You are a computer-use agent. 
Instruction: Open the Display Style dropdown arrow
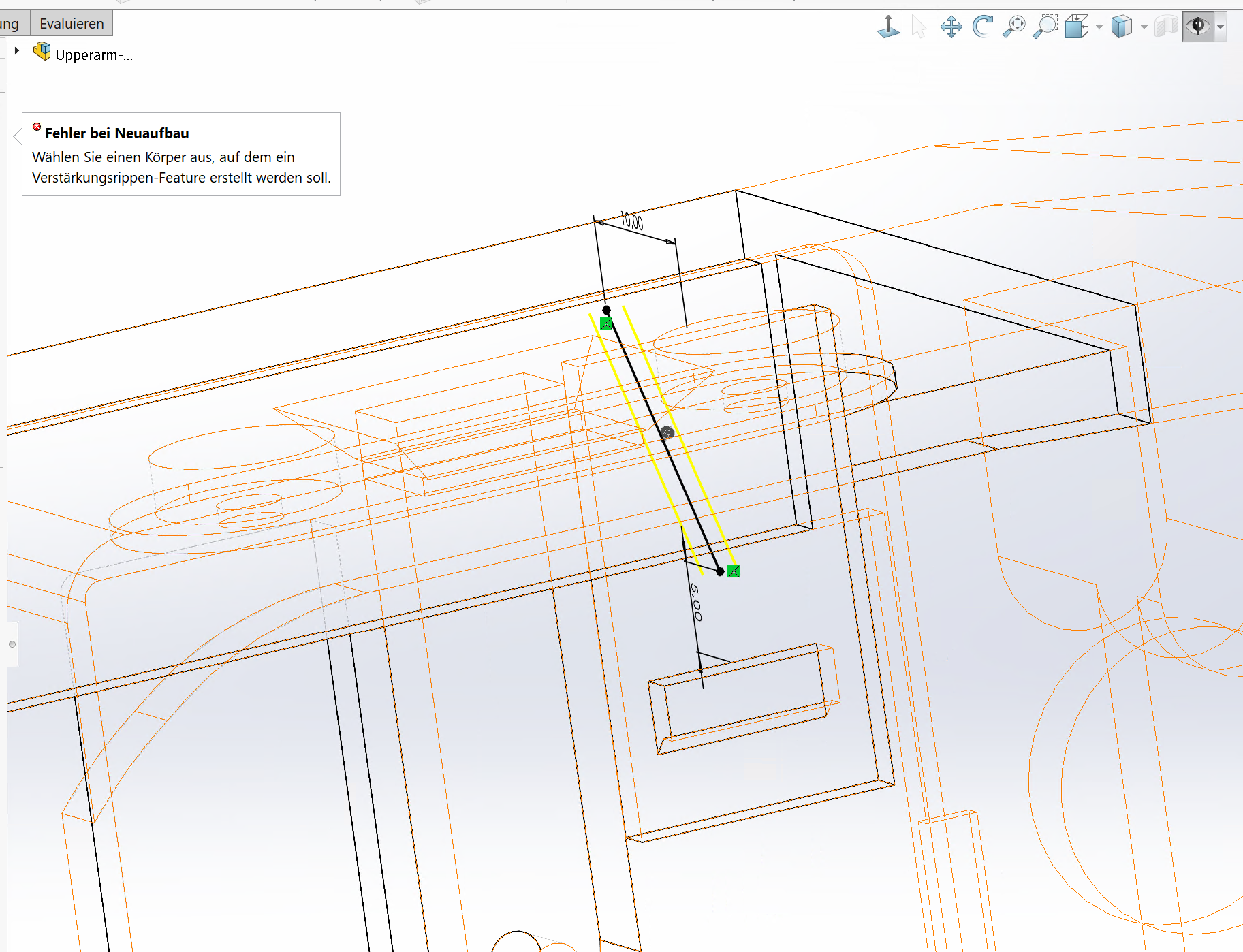(1144, 27)
